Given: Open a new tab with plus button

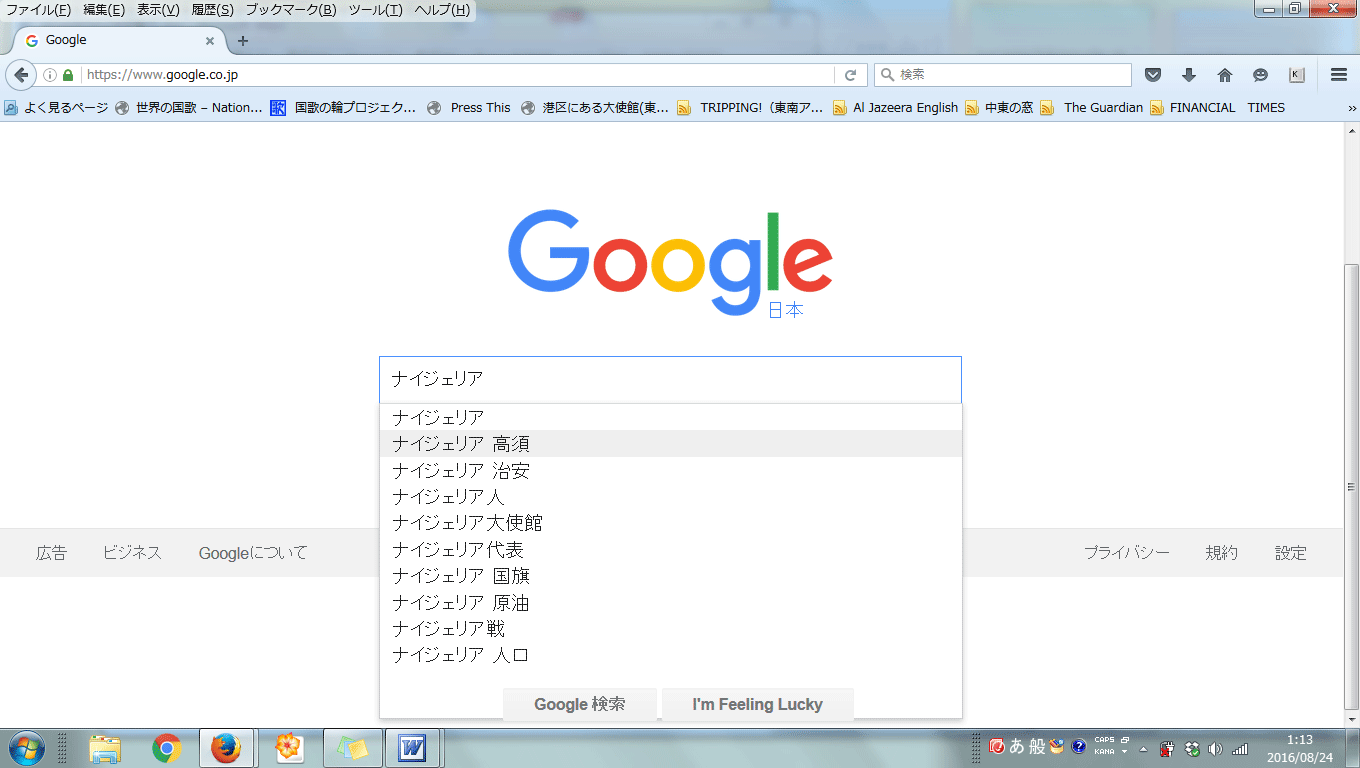Looking at the screenshot, I should 242,41.
